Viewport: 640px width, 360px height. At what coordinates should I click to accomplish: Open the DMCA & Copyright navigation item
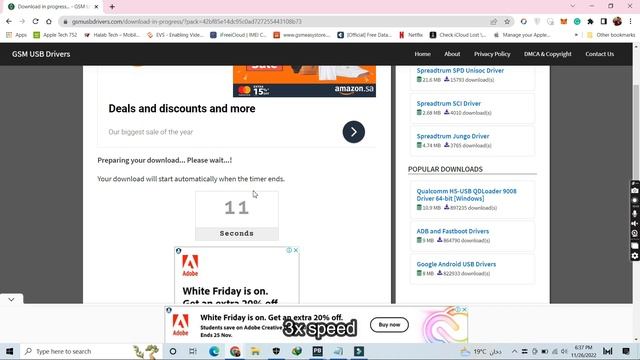[548, 54]
